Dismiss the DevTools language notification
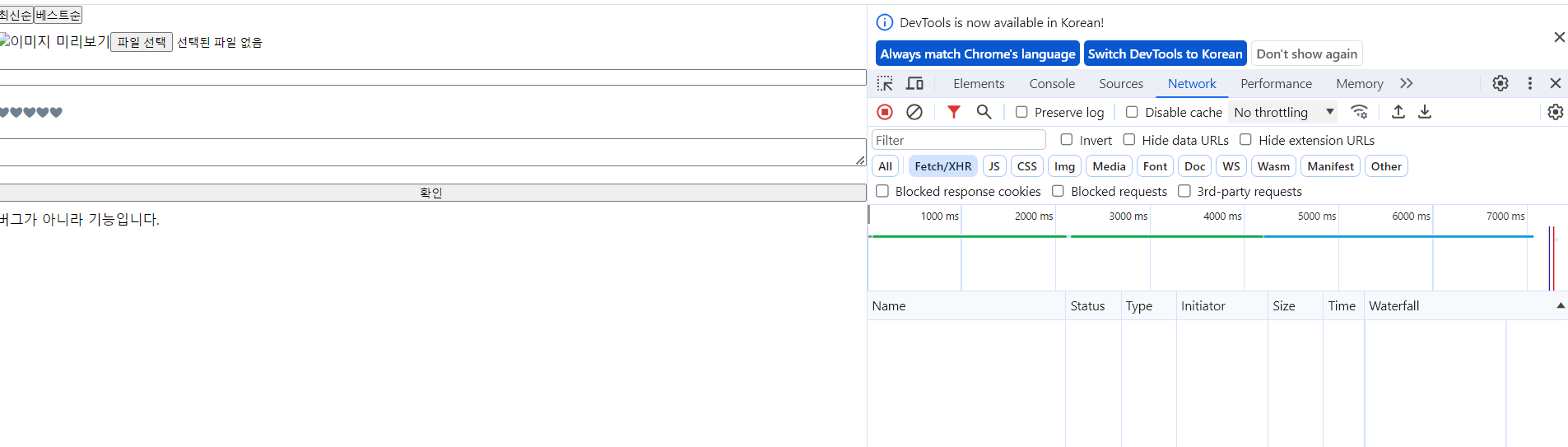This screenshot has width=1568, height=447. click(1559, 37)
